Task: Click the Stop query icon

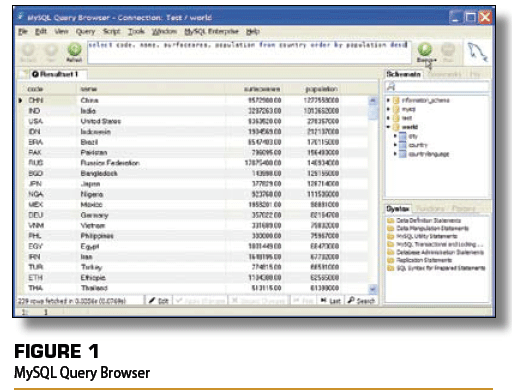Action: [448, 50]
